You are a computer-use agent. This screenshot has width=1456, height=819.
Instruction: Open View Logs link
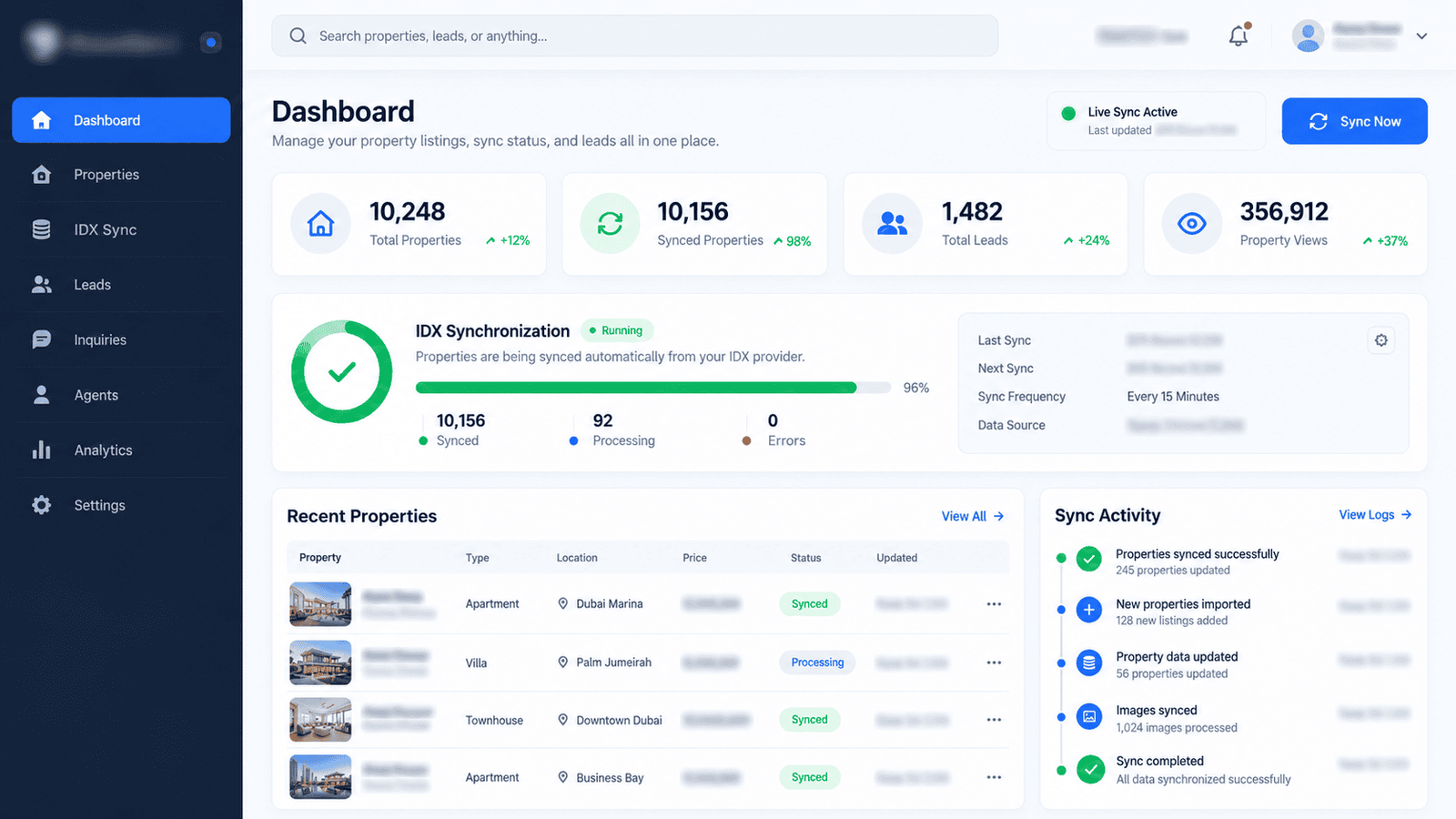[x=1375, y=515]
